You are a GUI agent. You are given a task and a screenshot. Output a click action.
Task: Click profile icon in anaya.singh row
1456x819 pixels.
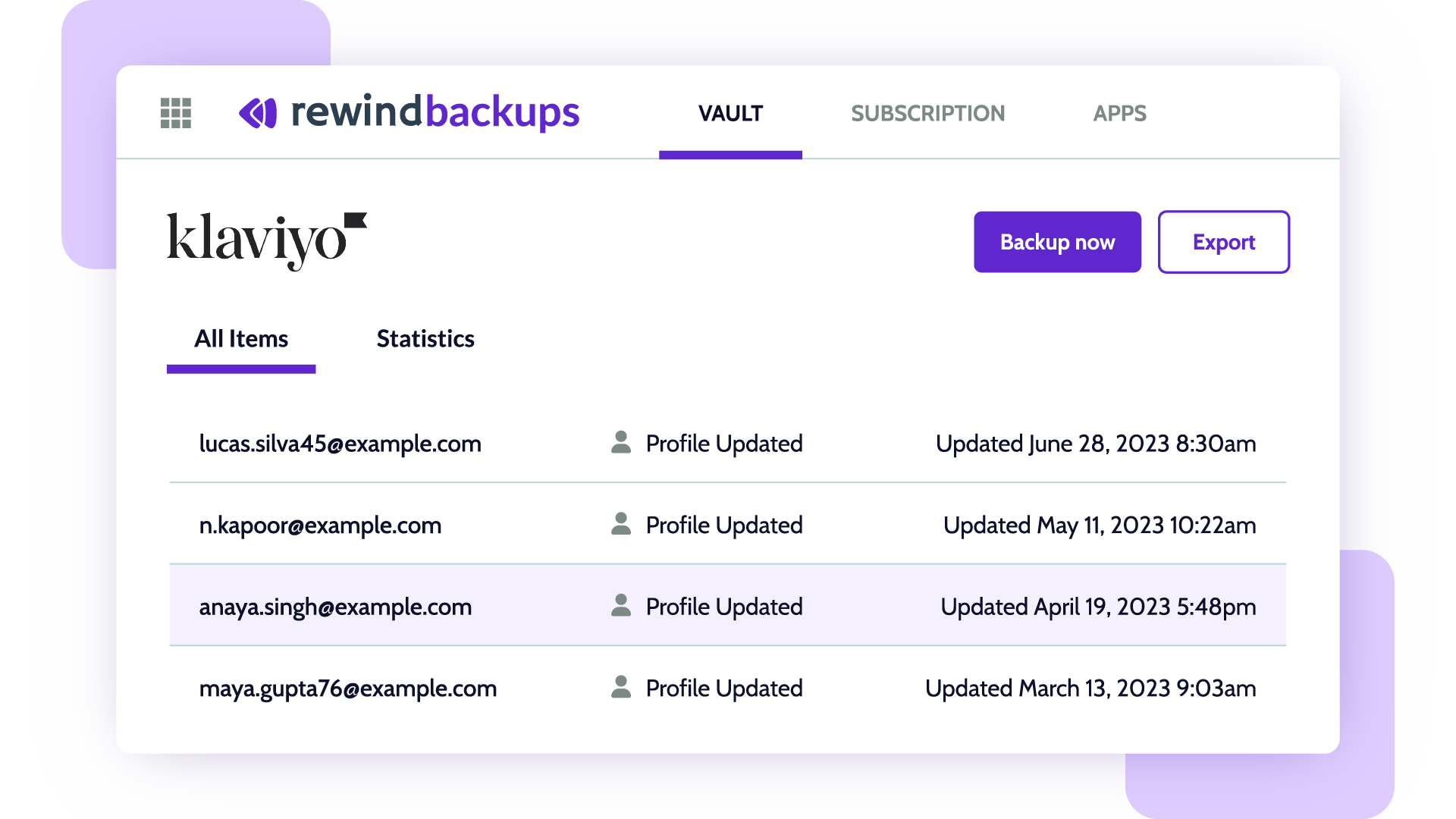(x=621, y=606)
